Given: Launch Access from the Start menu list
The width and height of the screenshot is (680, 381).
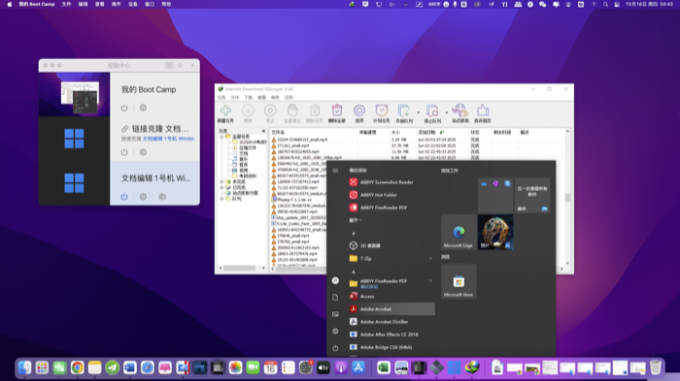Looking at the screenshot, I should [362, 296].
